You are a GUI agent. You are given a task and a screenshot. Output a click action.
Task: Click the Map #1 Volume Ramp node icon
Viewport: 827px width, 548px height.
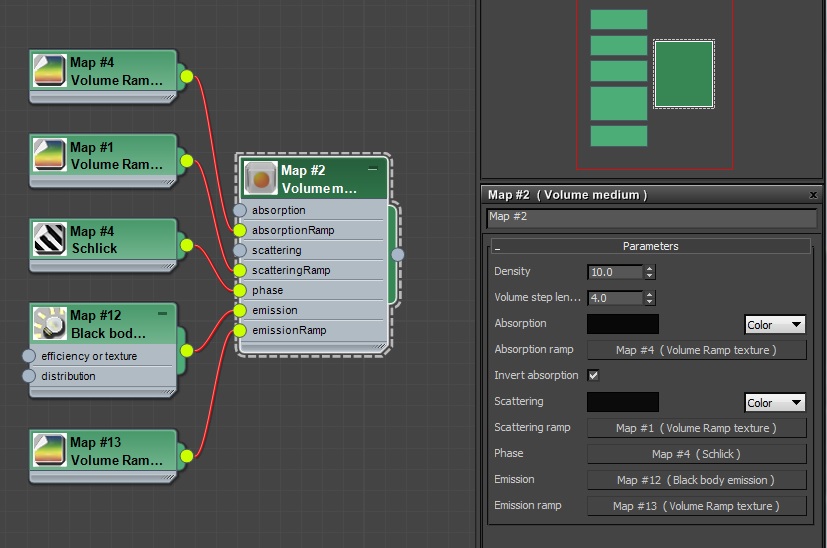(49, 155)
